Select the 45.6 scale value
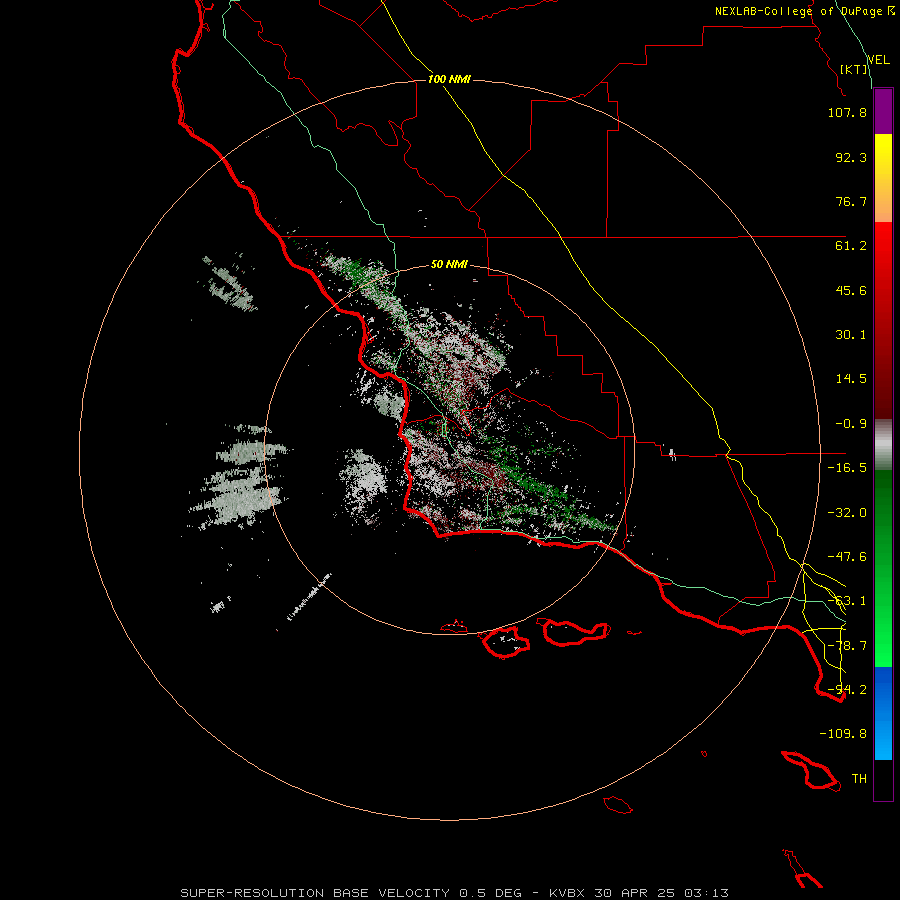Image resolution: width=900 pixels, height=900 pixels. (x=851, y=290)
